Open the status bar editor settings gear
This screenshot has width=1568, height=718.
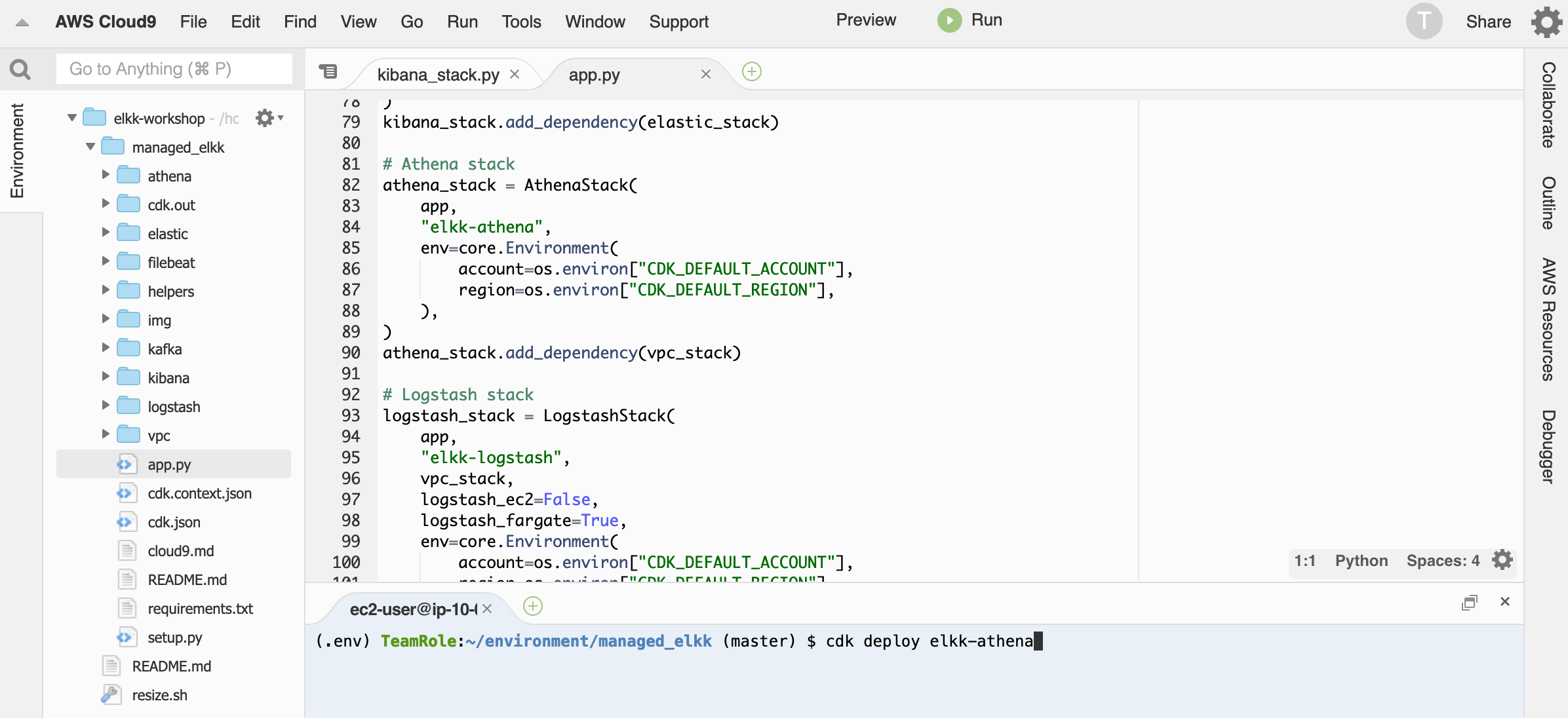click(x=1502, y=560)
